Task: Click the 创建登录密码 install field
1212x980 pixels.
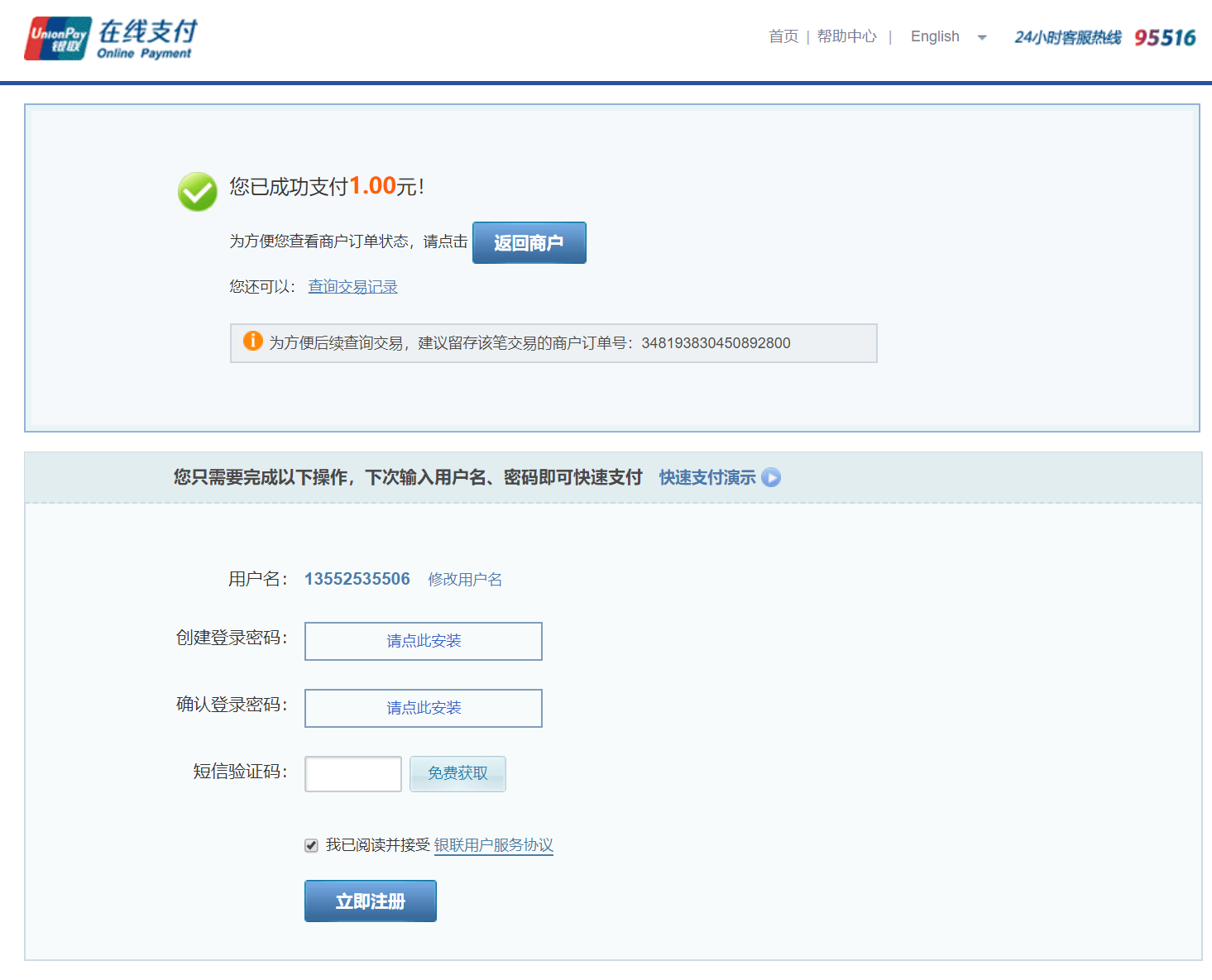Action: (x=424, y=641)
